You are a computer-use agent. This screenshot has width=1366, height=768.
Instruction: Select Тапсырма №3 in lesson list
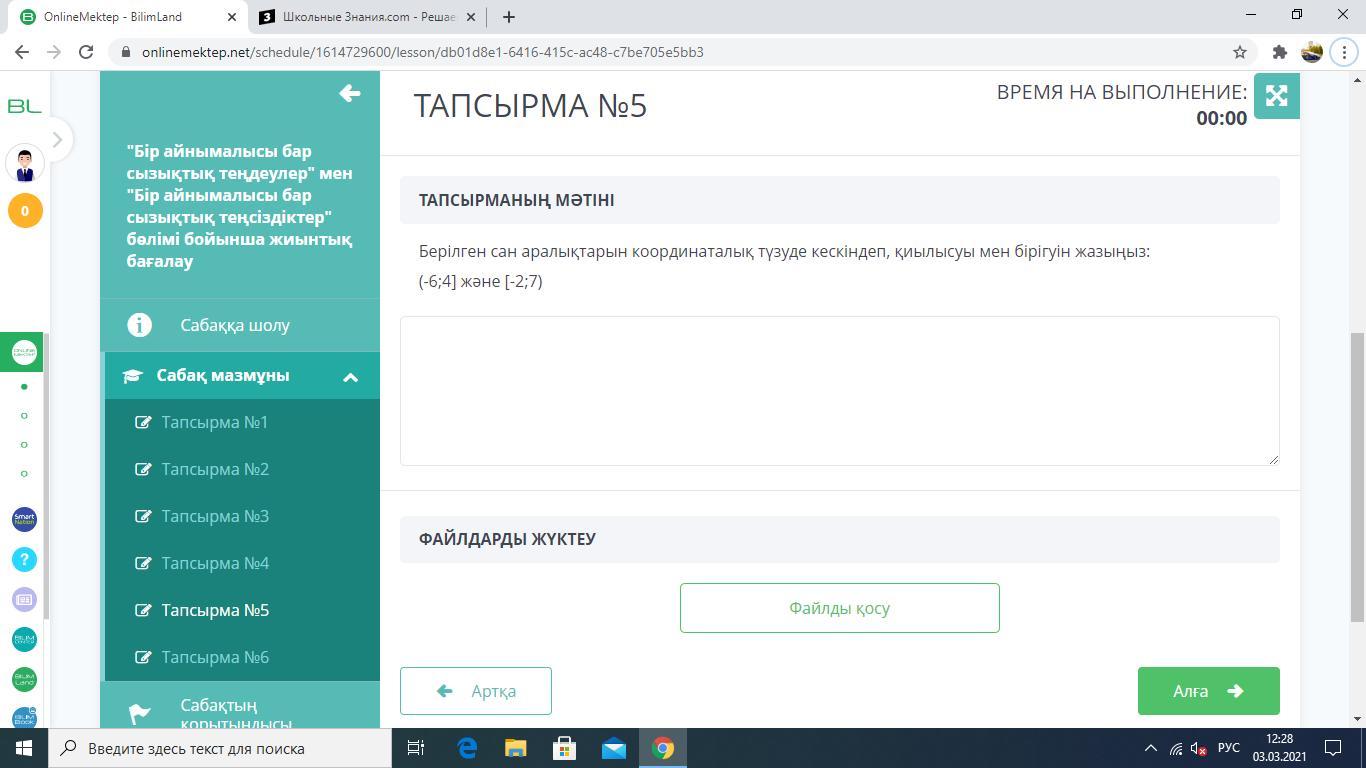[x=215, y=516]
